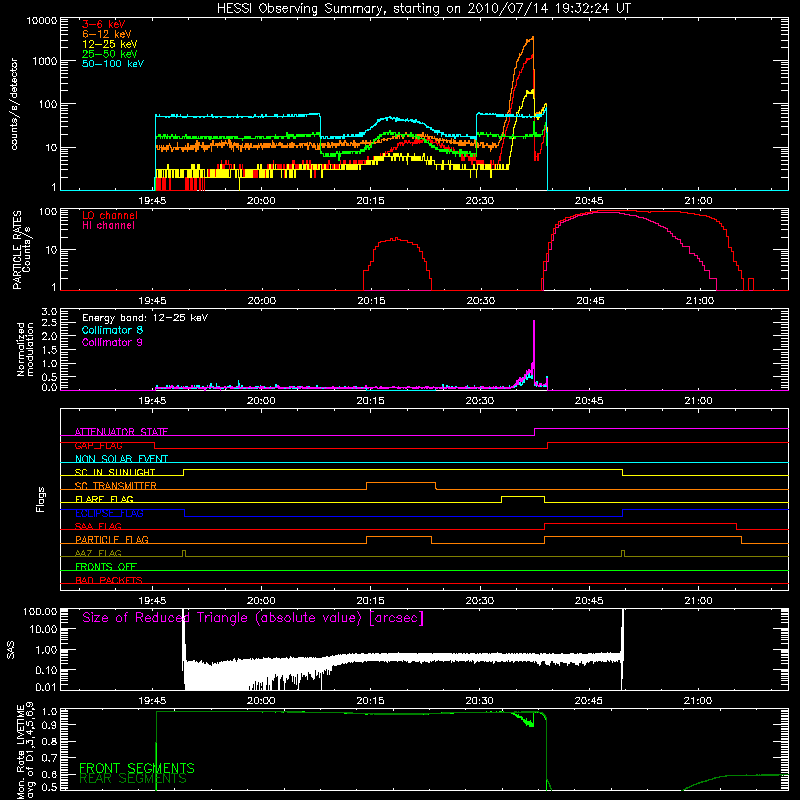Viewport: 800px width, 800px height.
Task: Select the 50-100 keV legend label
Action: tap(113, 64)
